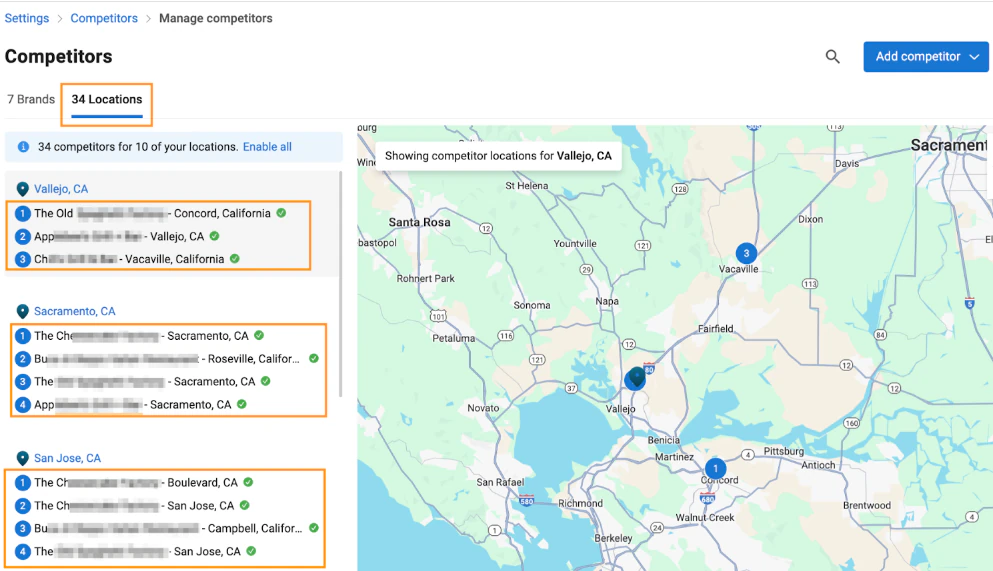Screen dimensions: 993x571
Task: Click number 3 badge of Campbell competitor
Action: tap(23, 528)
